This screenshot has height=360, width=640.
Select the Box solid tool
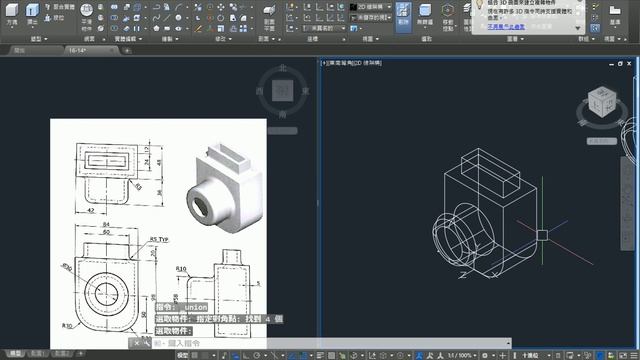click(12, 14)
